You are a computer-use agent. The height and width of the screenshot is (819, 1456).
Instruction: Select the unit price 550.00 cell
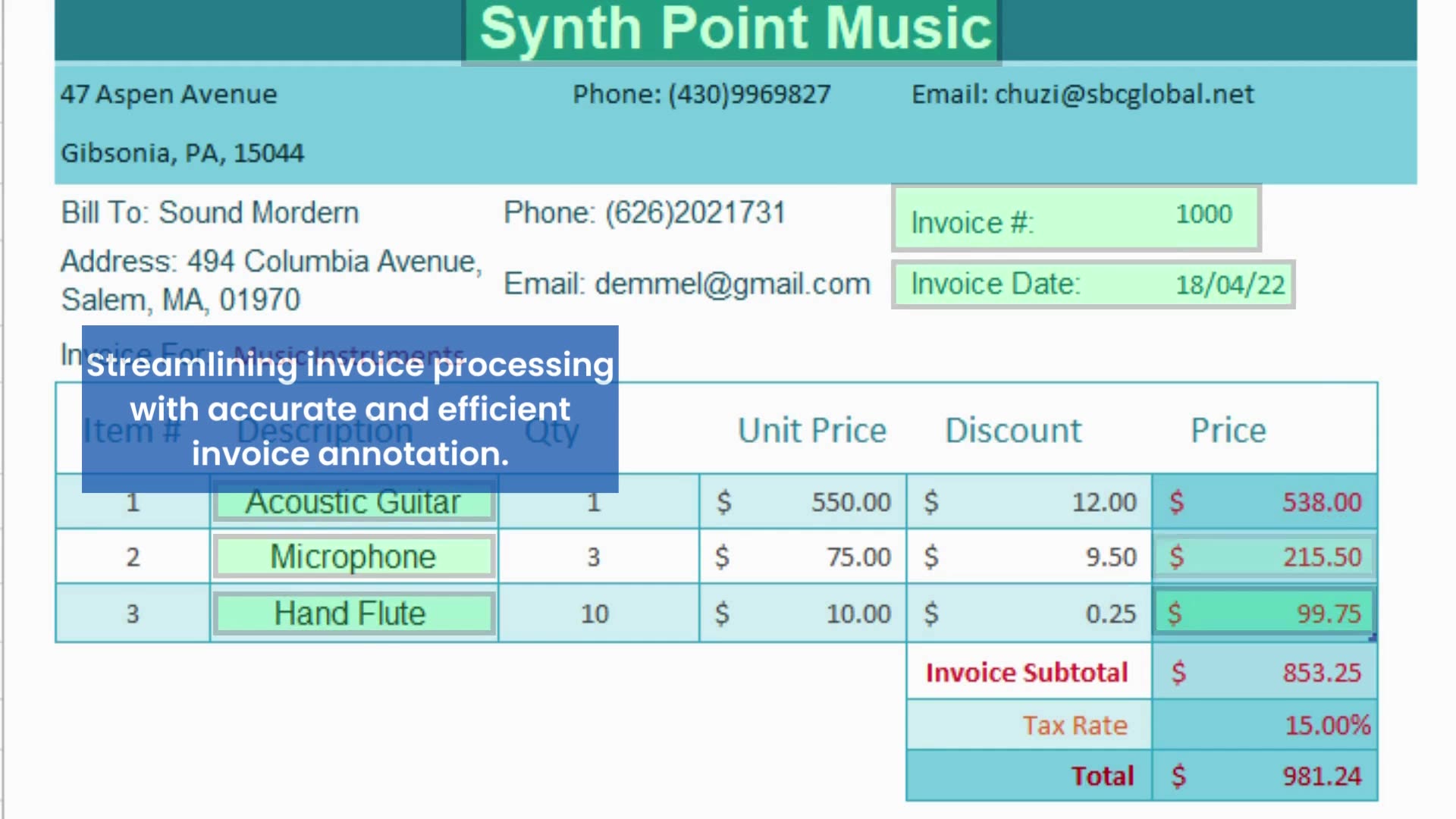click(803, 502)
